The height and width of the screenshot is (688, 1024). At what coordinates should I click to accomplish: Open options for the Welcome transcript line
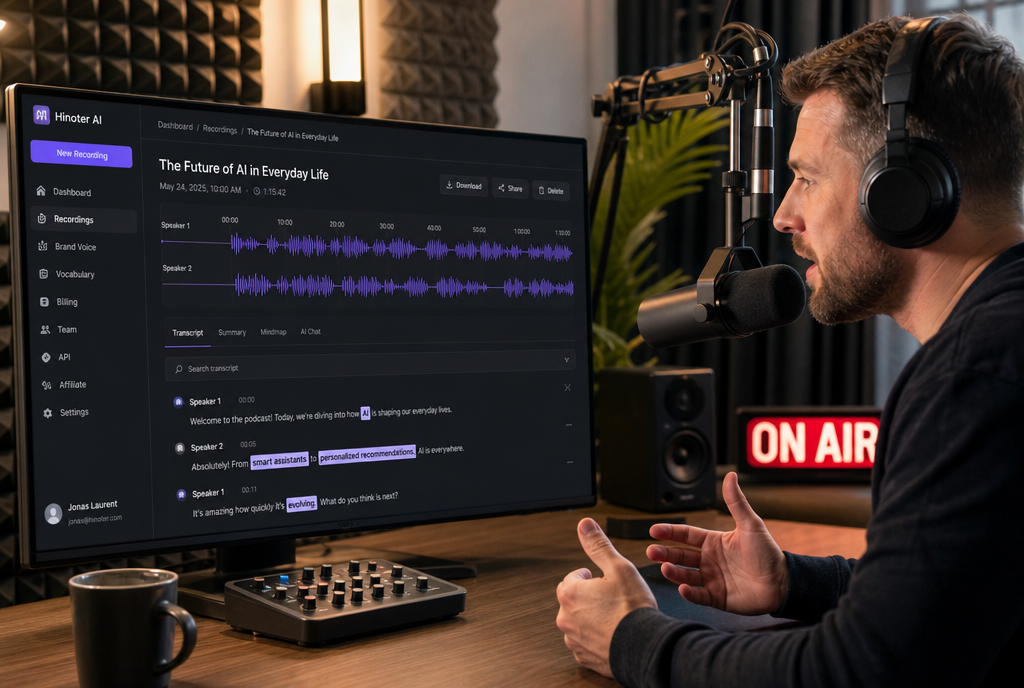click(x=569, y=424)
